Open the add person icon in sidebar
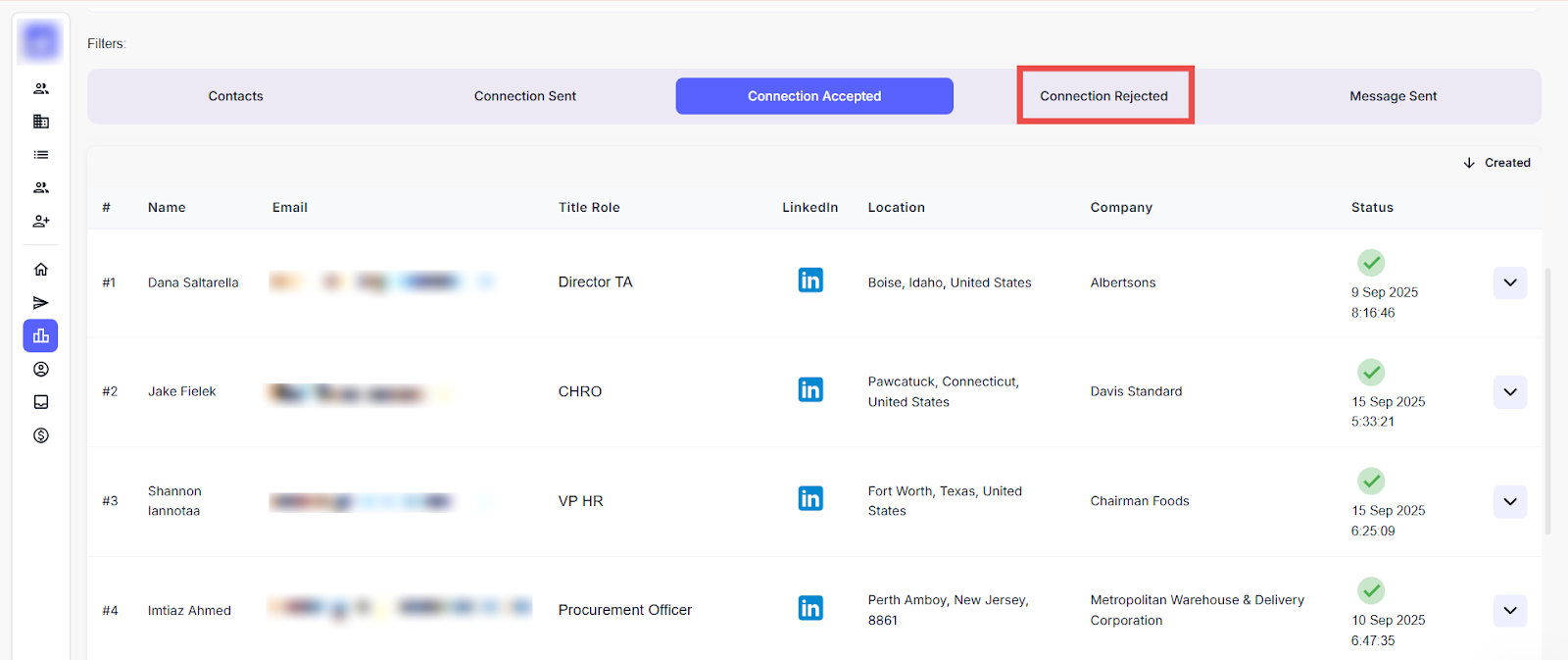 coord(41,222)
